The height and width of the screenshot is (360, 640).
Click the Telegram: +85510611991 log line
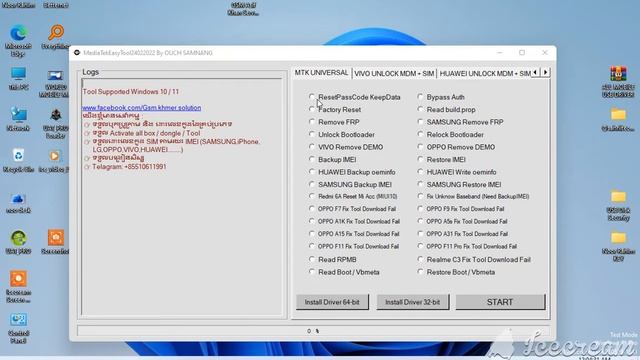[x=129, y=167]
